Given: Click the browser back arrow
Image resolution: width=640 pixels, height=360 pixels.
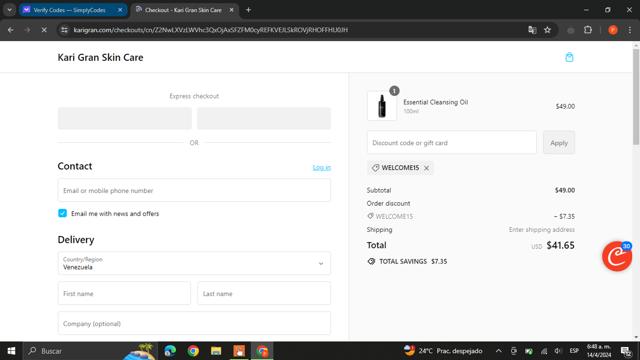Looking at the screenshot, I should (11, 30).
